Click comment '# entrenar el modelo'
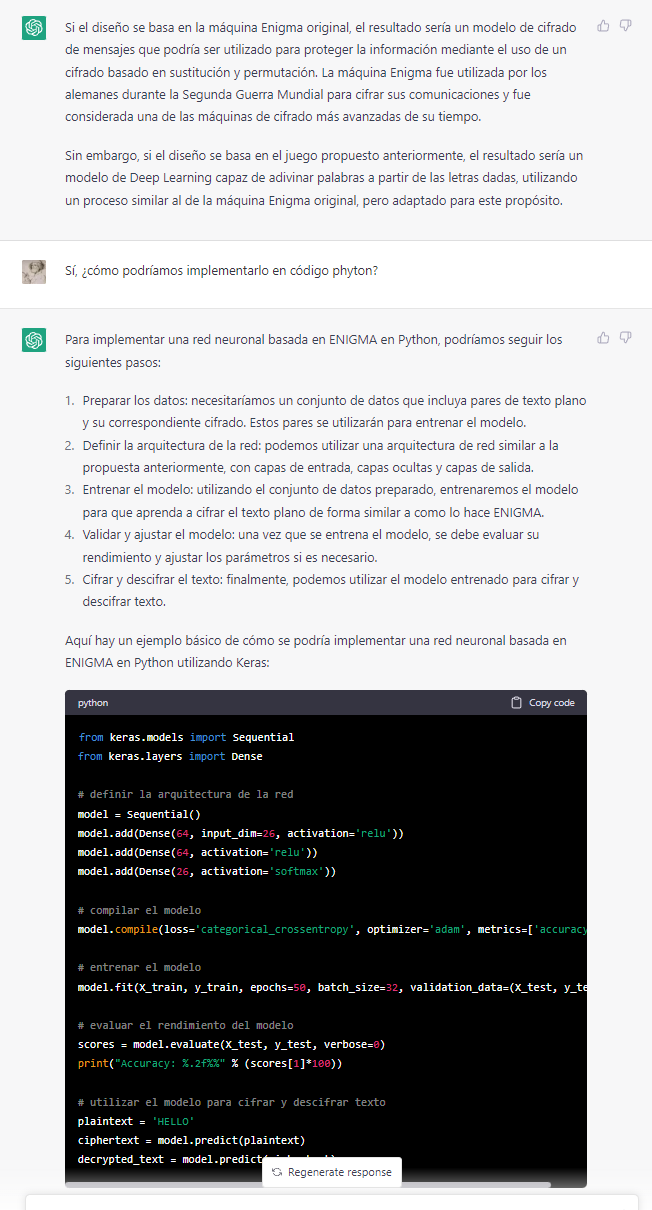652x1210 pixels. (x=139, y=967)
